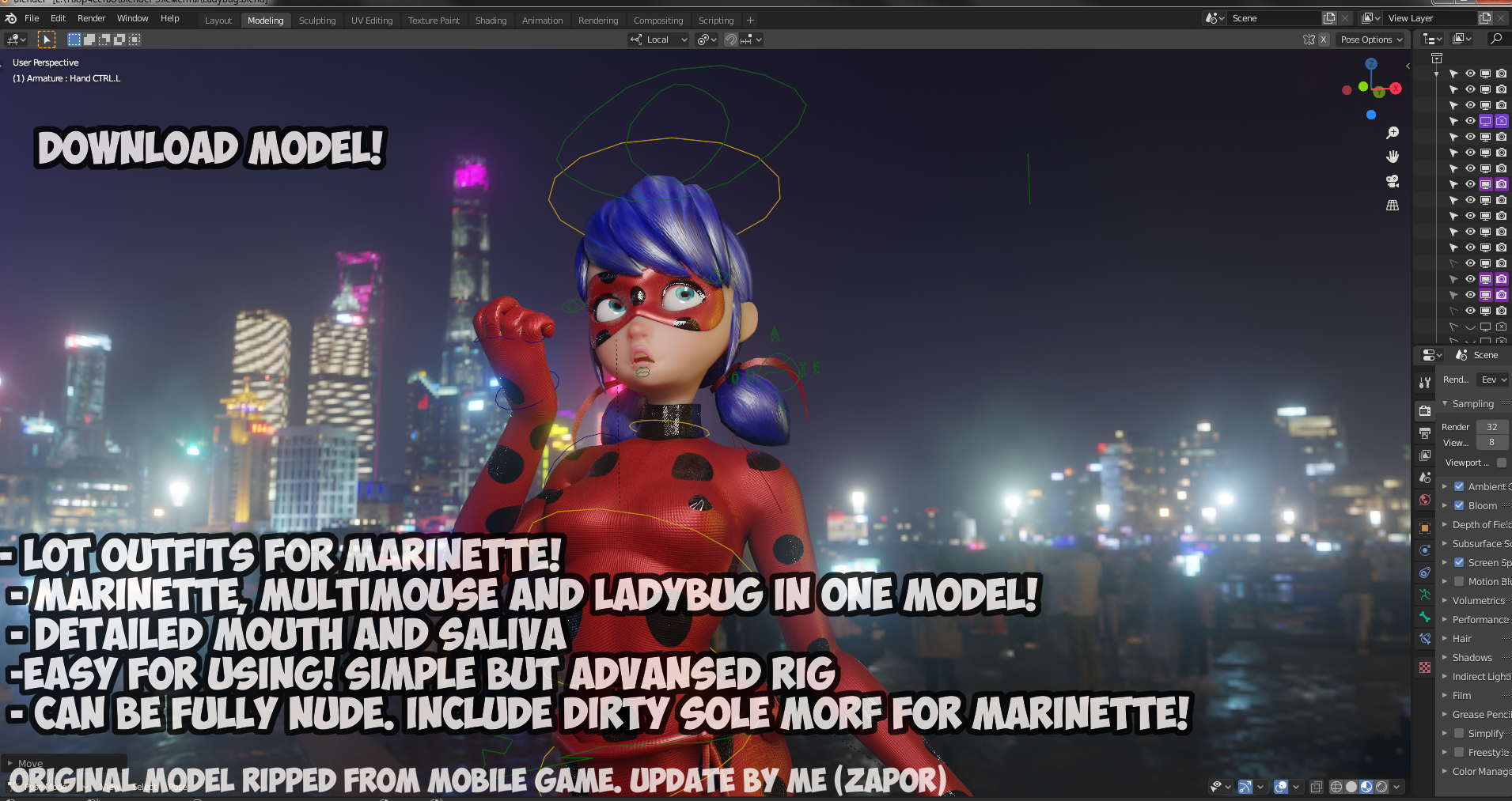Choose the Set New Selection mode icon

74,40
